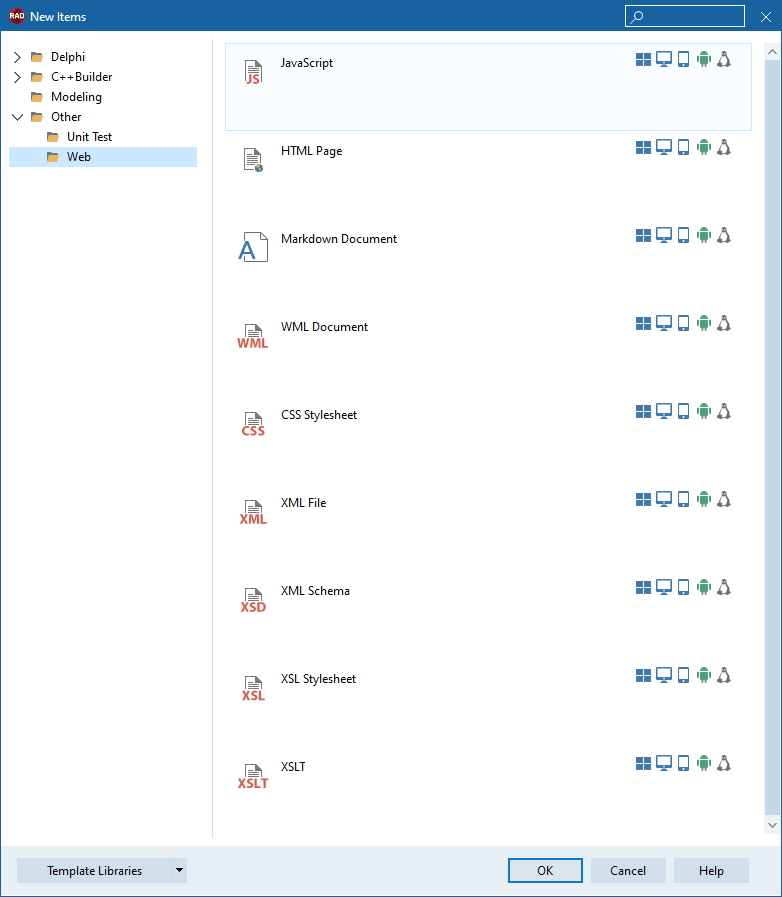Open the Template Libraries dropdown arrow
The width and height of the screenshot is (782, 897).
coord(179,871)
